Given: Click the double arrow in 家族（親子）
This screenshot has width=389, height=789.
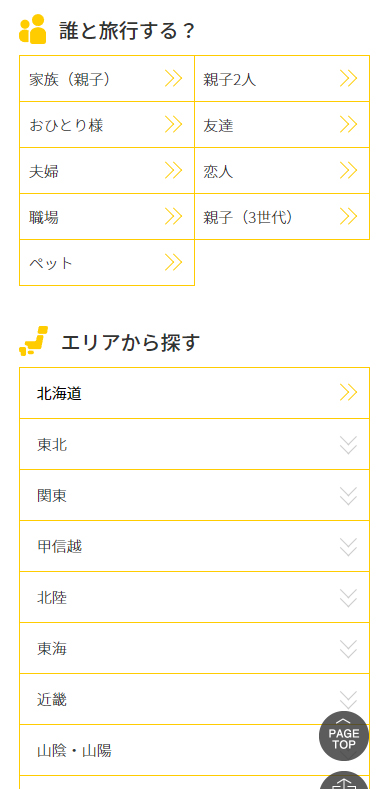Looking at the screenshot, I should point(173,79).
